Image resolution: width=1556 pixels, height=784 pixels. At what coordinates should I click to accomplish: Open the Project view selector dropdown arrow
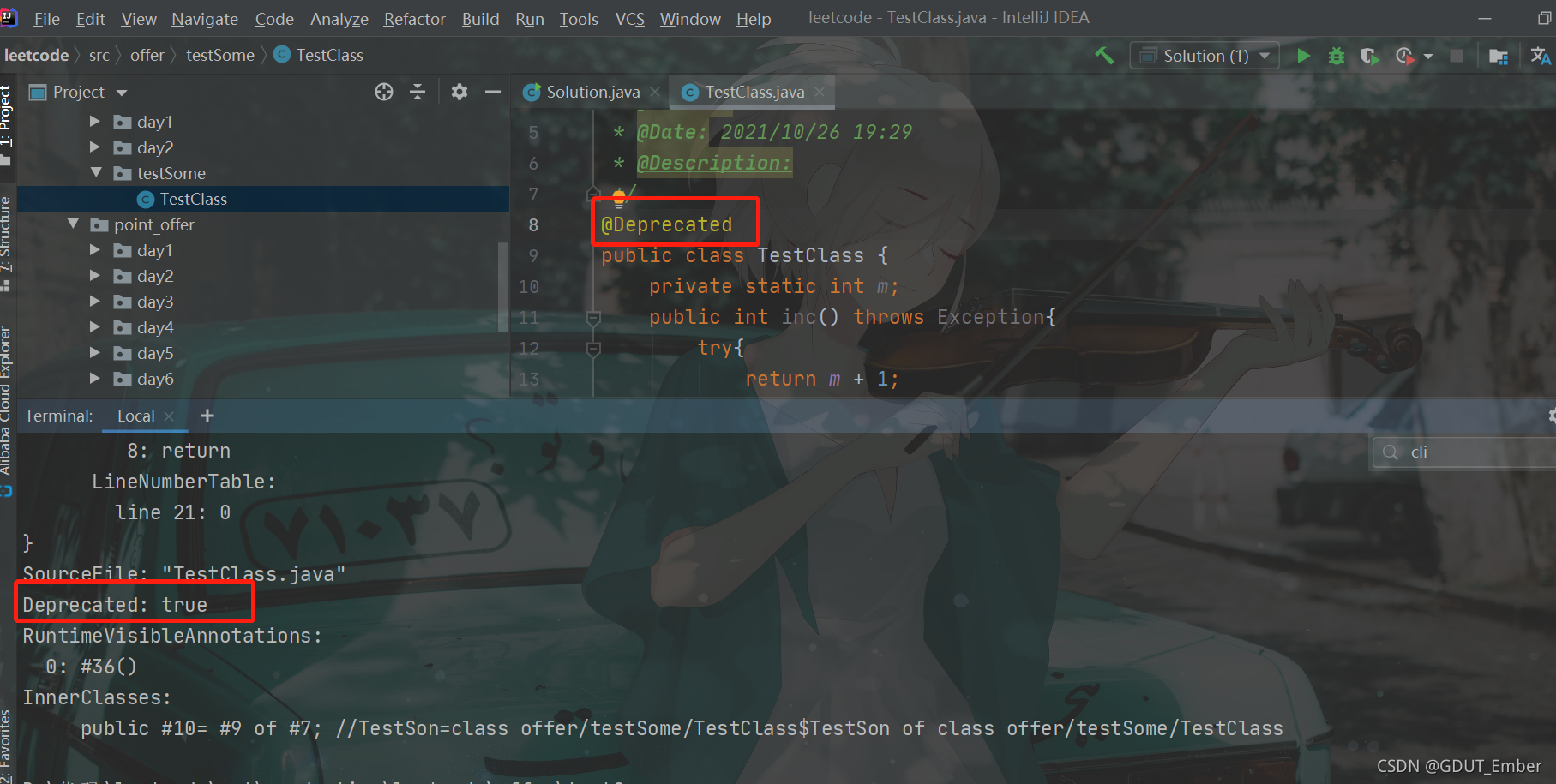(x=122, y=93)
